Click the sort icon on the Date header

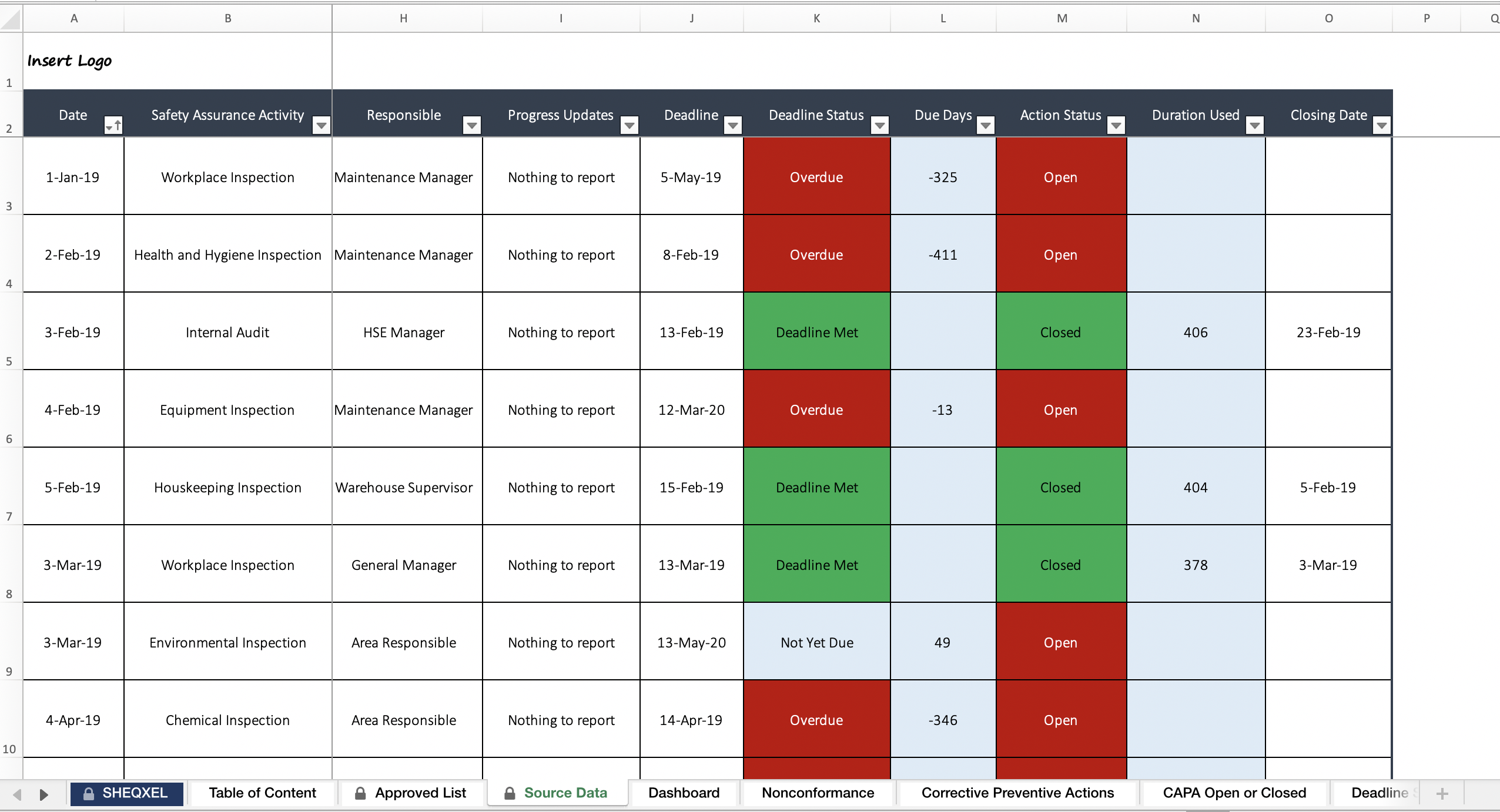(113, 125)
